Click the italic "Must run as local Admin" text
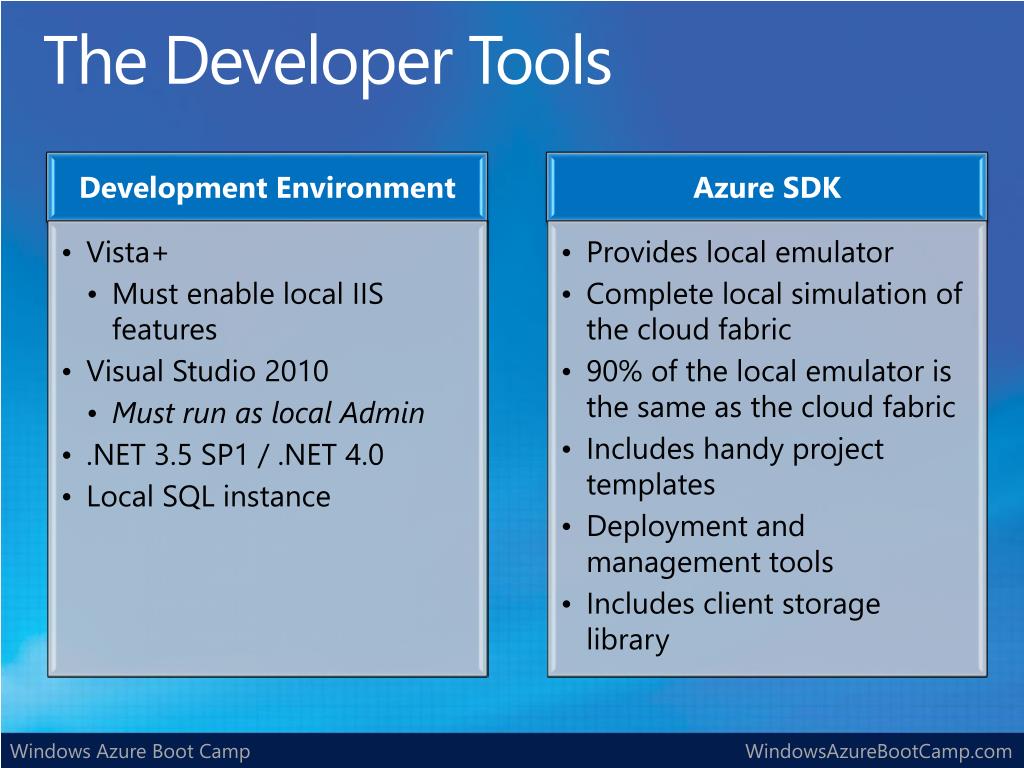1024x768 pixels. 268,413
